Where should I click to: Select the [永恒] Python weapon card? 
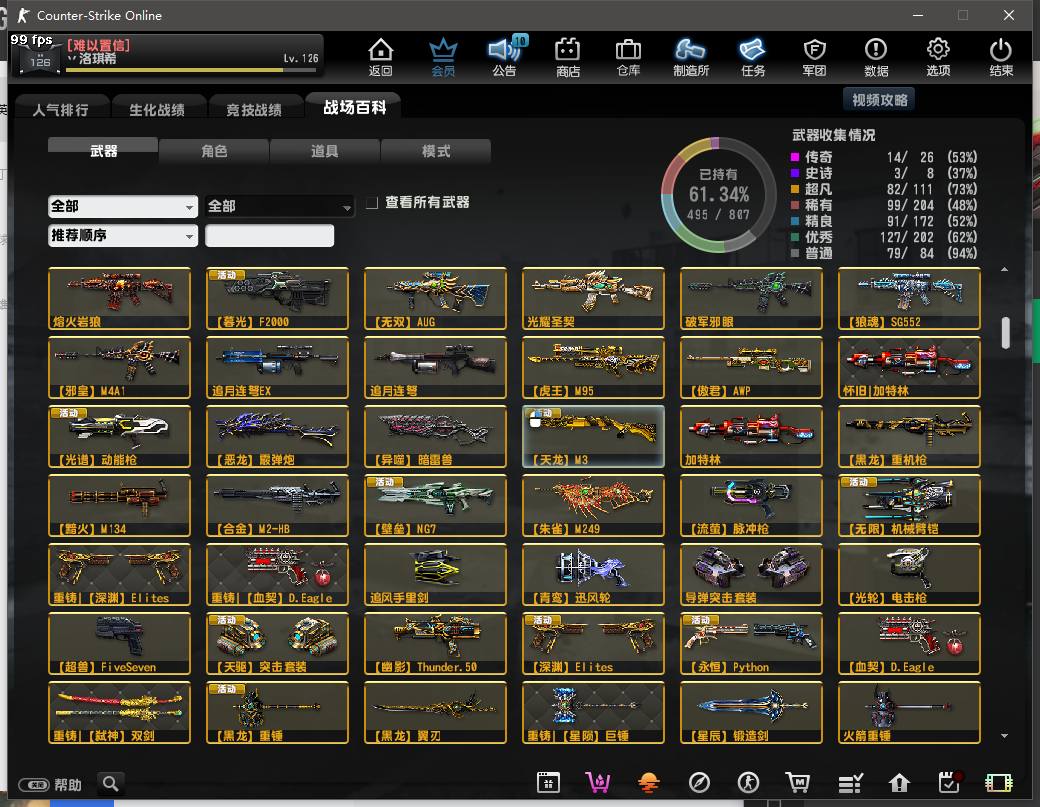coord(751,643)
